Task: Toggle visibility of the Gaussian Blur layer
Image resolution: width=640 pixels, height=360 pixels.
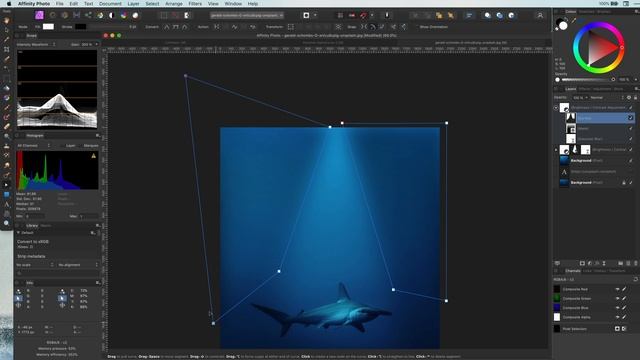Action: click(631, 139)
